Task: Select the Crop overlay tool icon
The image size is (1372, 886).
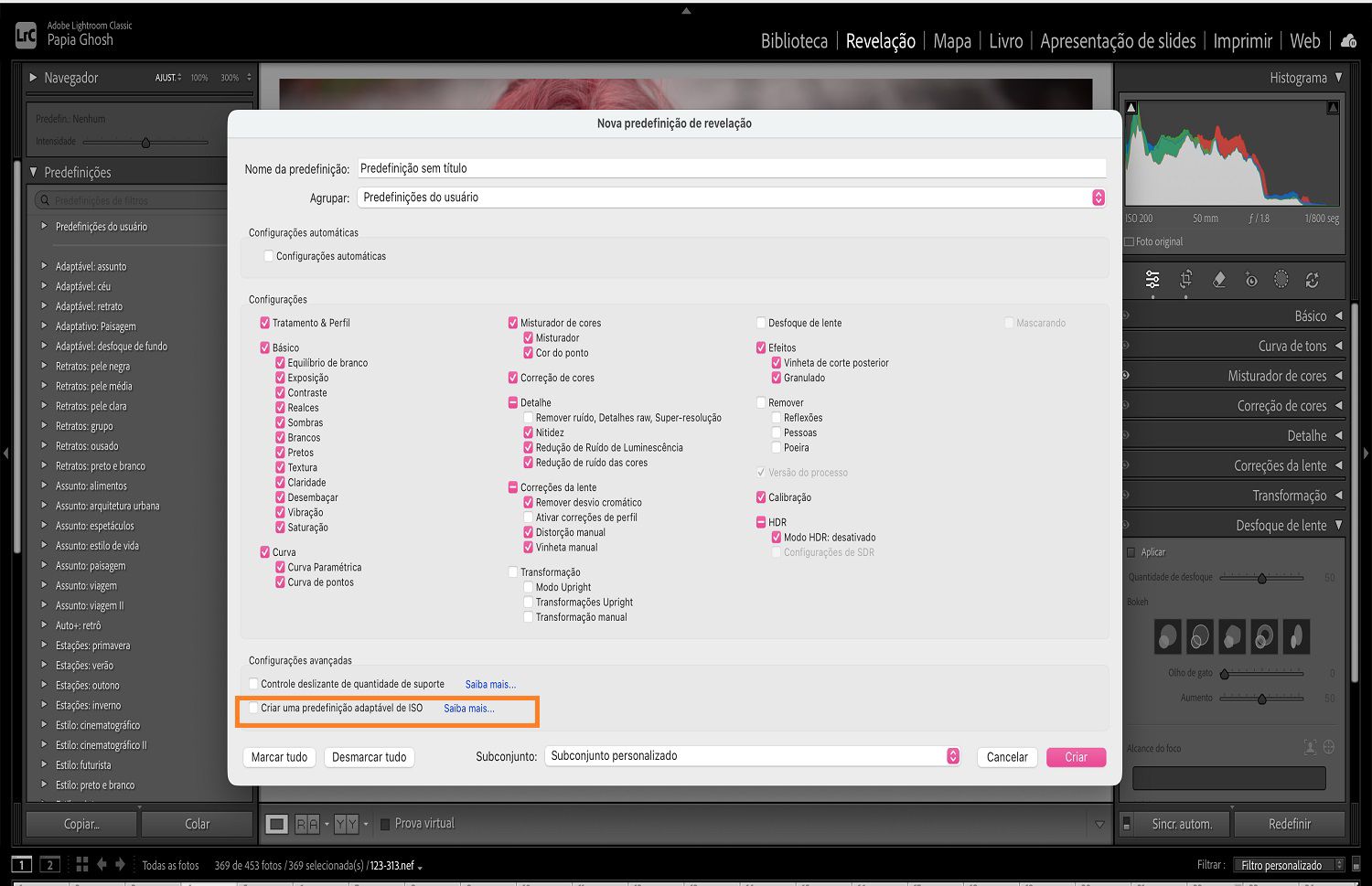Action: tap(1186, 280)
